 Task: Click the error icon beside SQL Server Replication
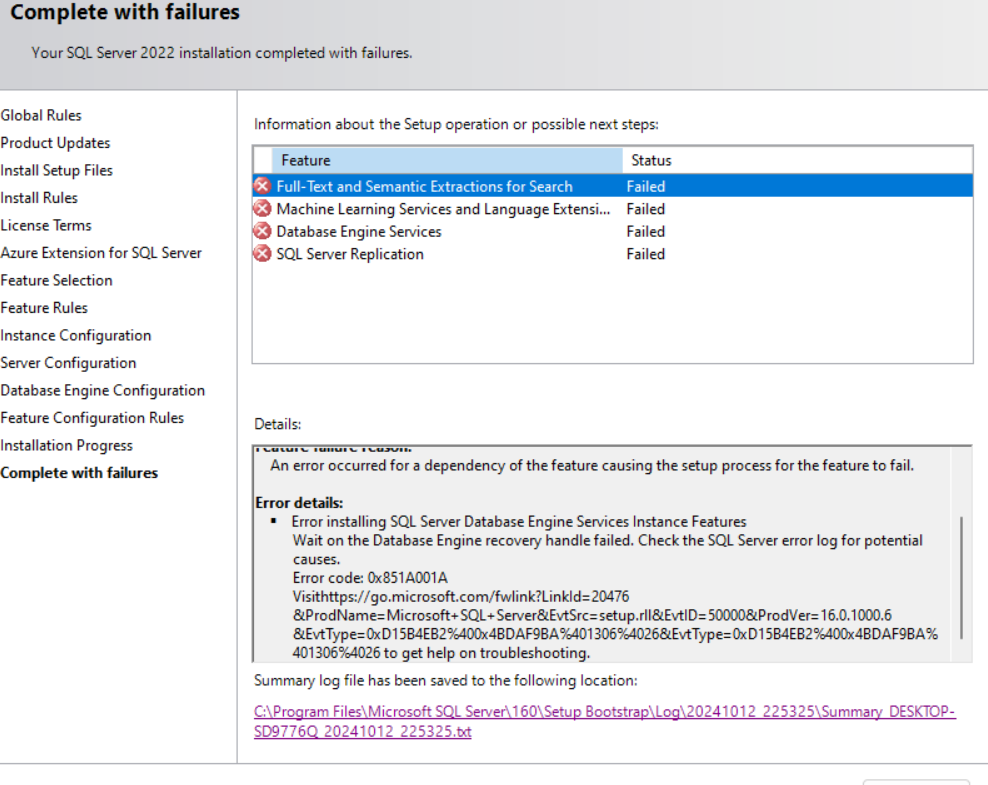click(x=262, y=254)
